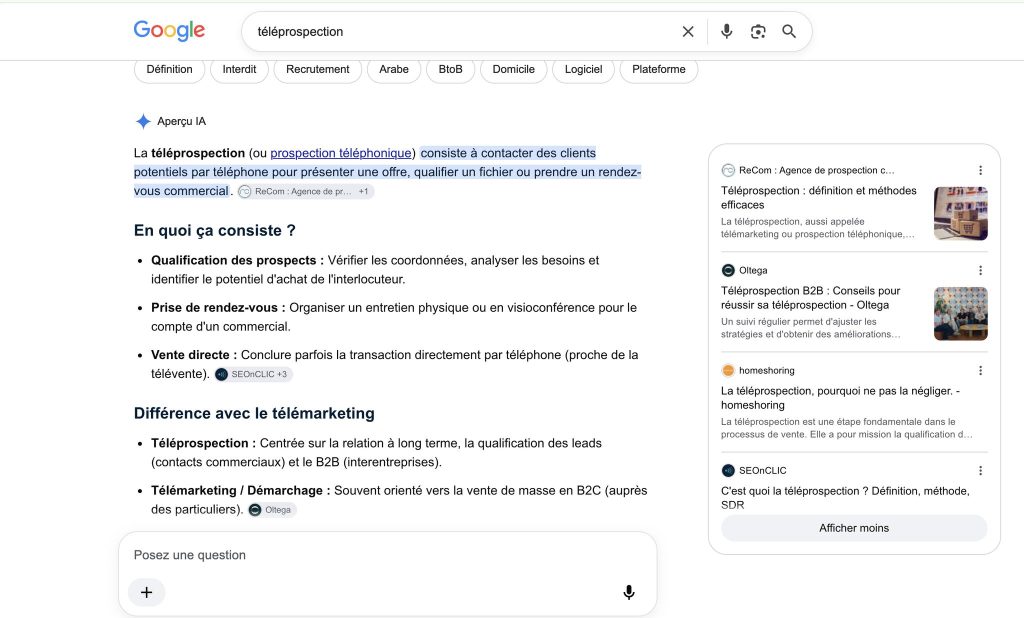1024x618 pixels.
Task: Click the heading Différence avec le télémarketing
Action: pyautogui.click(x=254, y=413)
